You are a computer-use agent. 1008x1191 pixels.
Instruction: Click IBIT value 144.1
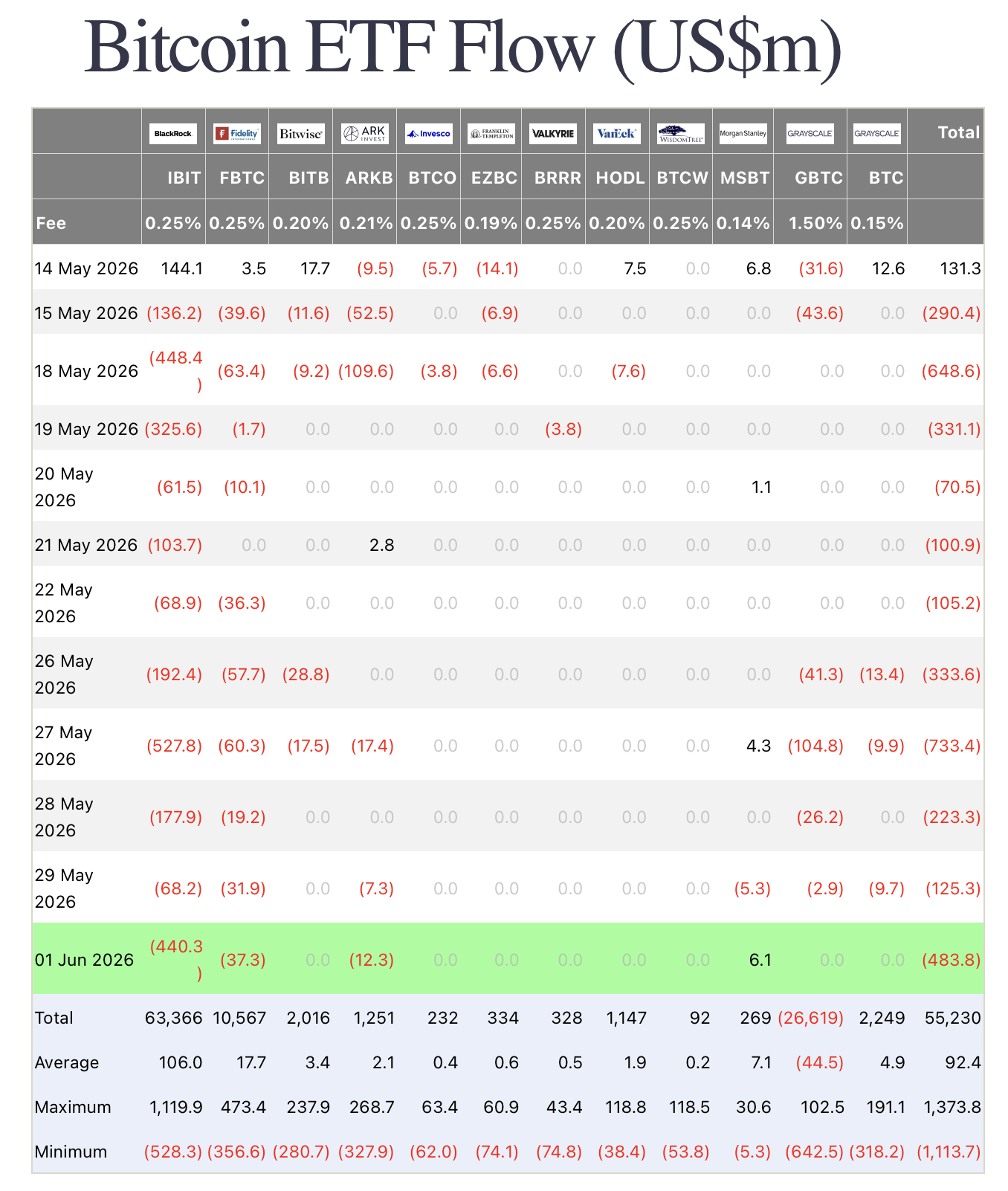pyautogui.click(x=182, y=268)
